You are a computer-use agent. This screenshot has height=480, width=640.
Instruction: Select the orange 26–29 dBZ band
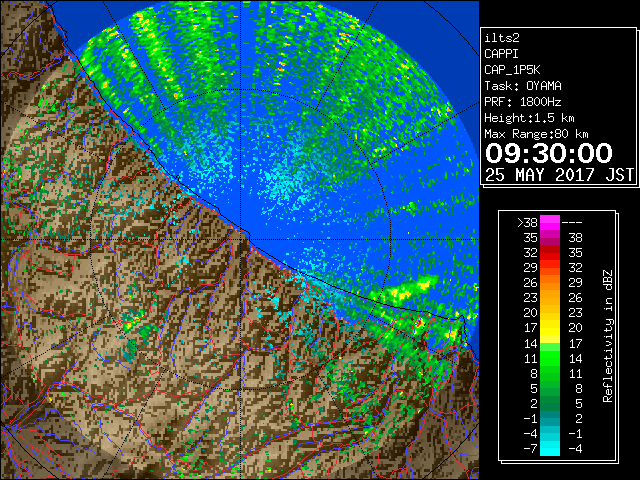tap(550, 283)
